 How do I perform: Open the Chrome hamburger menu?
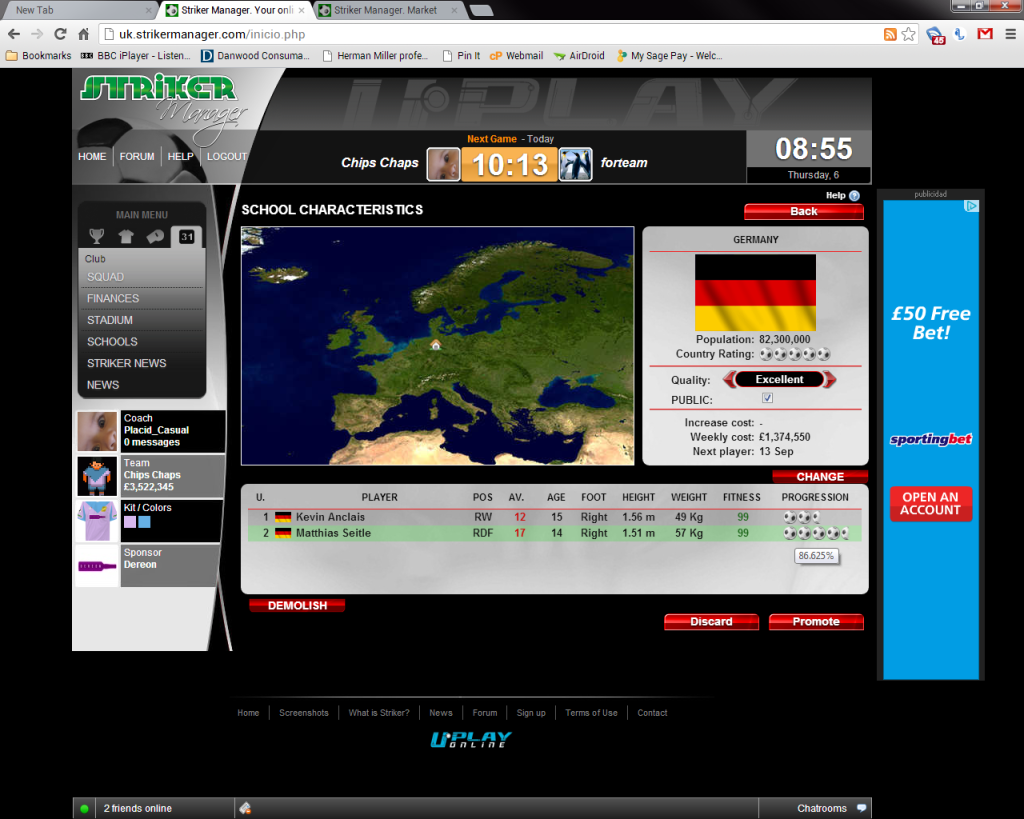click(x=1009, y=34)
